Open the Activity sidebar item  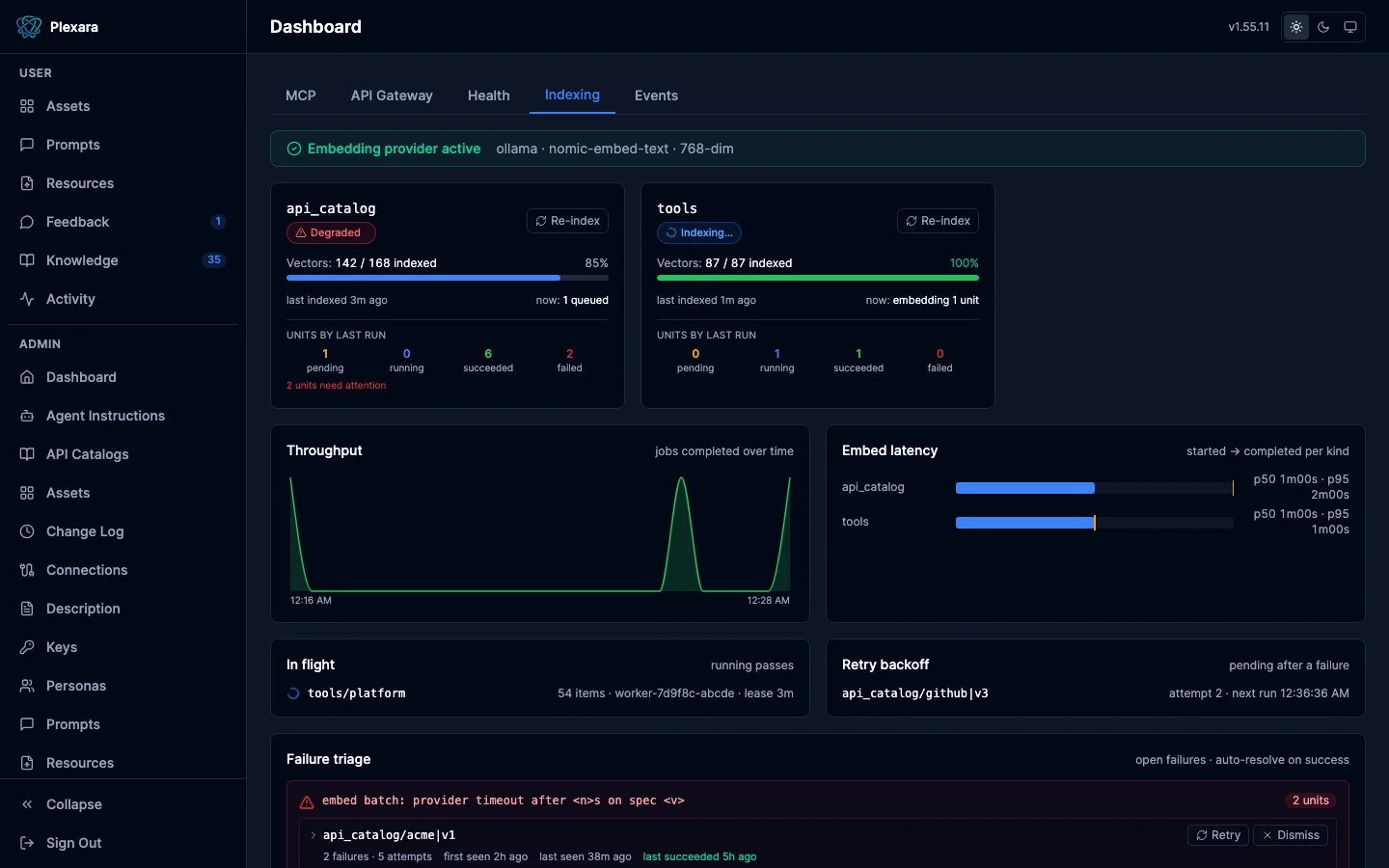[123, 299]
